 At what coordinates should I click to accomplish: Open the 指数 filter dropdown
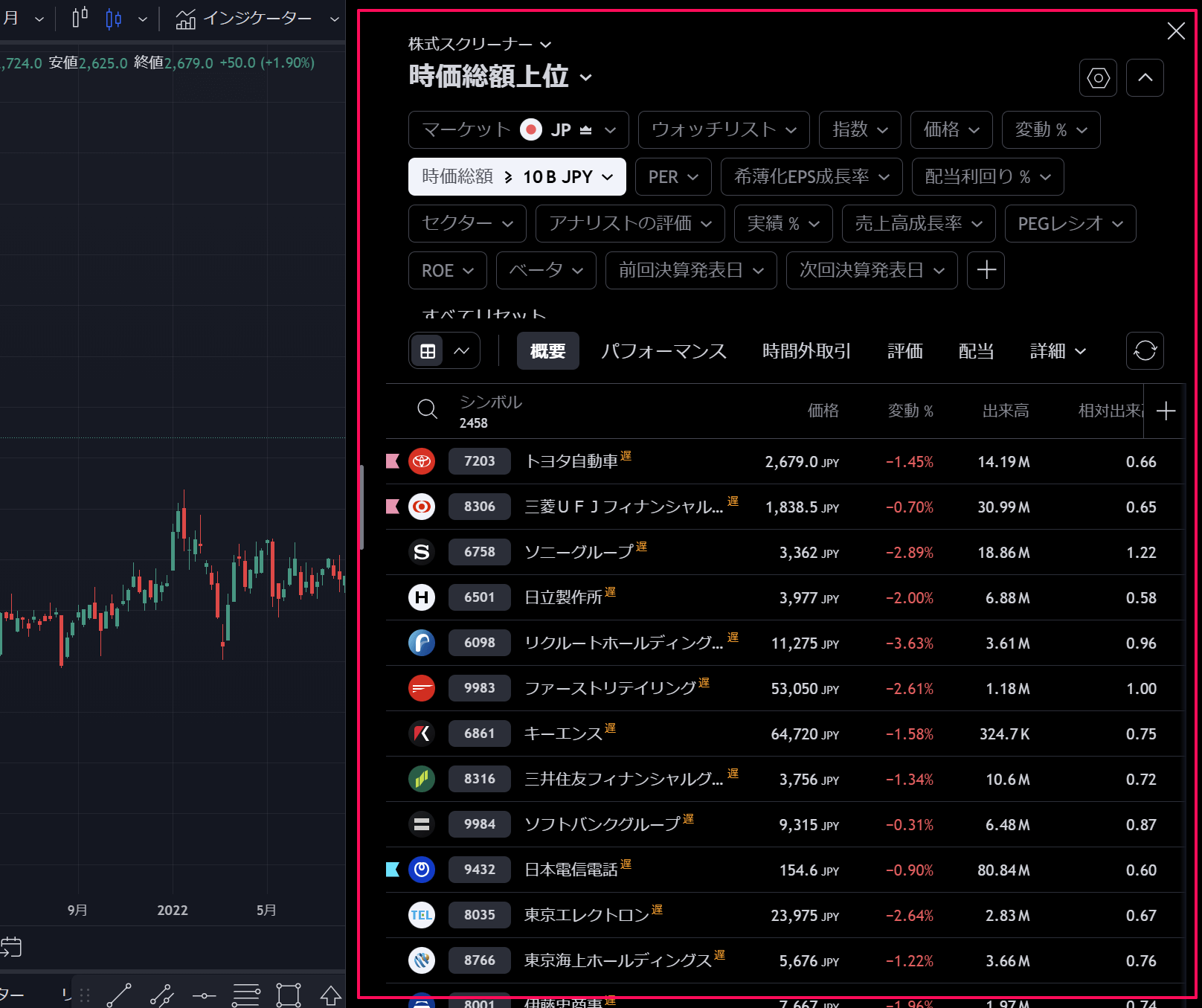tap(860, 130)
